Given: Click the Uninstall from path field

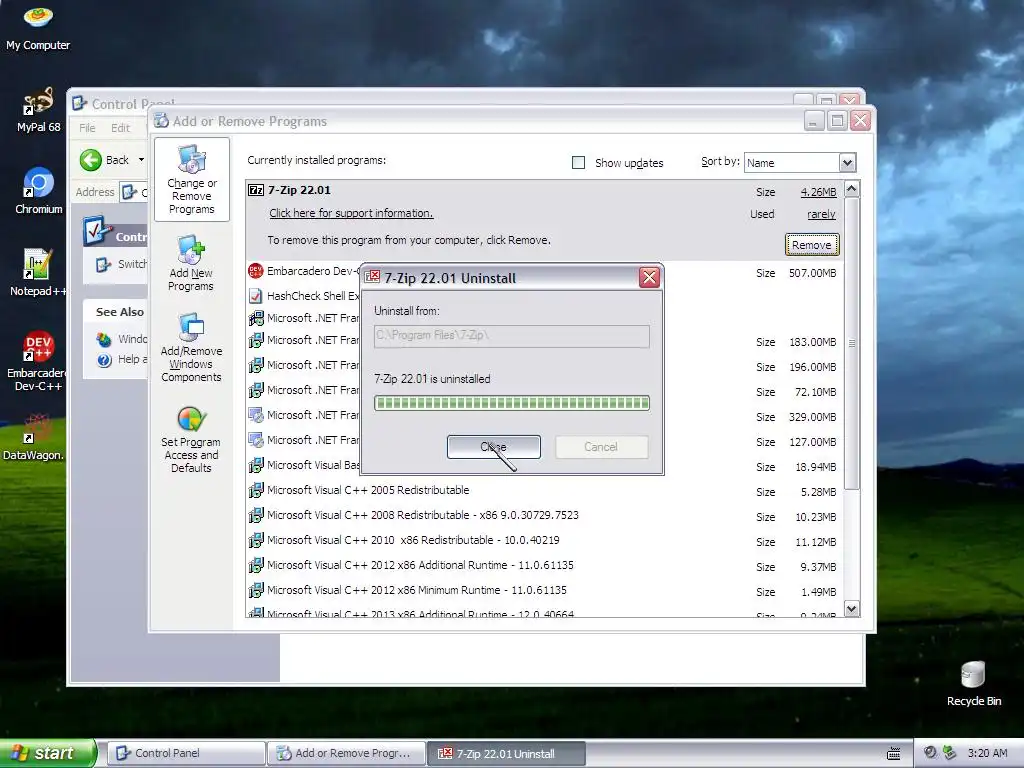Looking at the screenshot, I should (x=512, y=336).
